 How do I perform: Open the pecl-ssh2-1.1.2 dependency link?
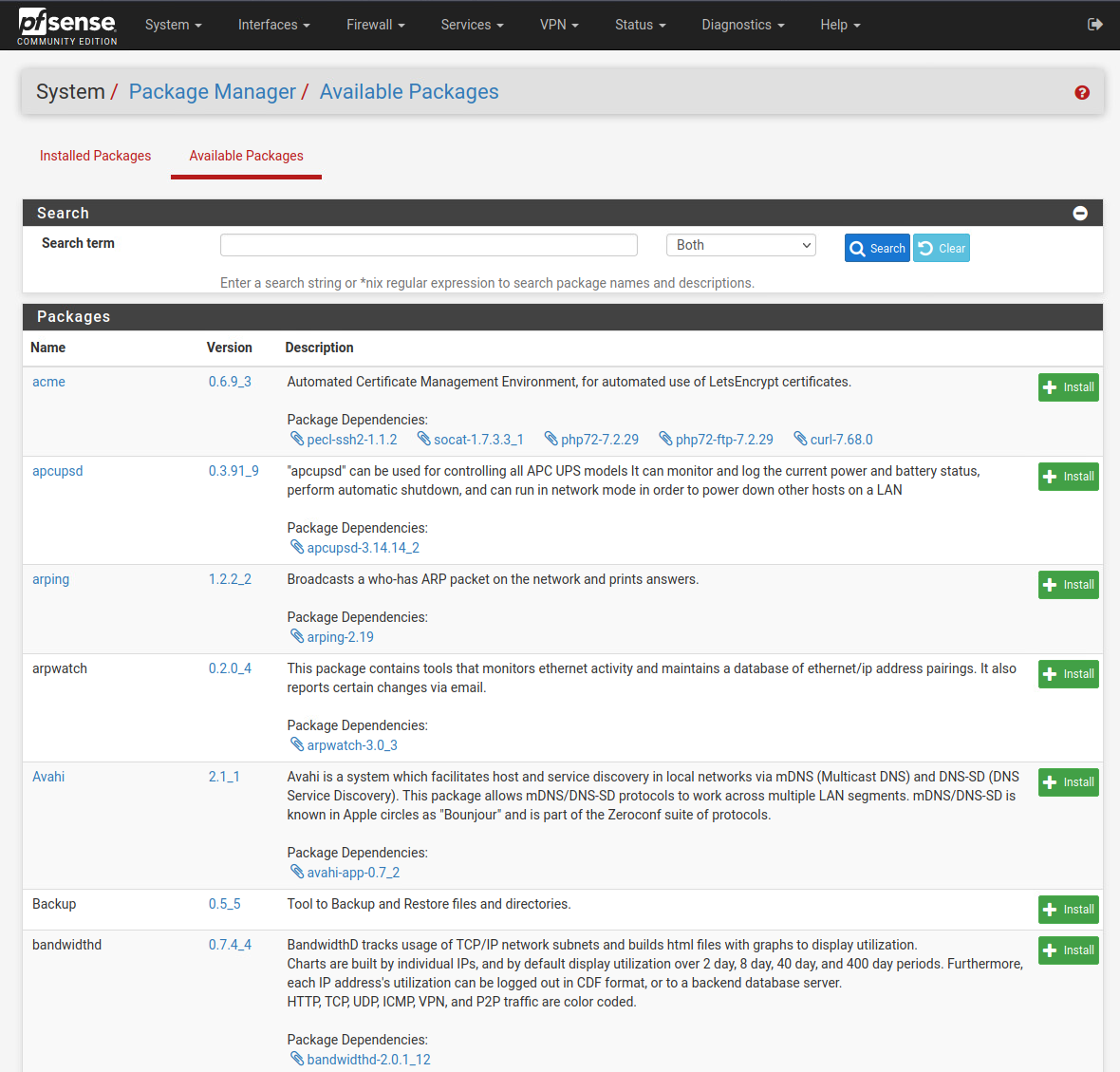(x=352, y=440)
